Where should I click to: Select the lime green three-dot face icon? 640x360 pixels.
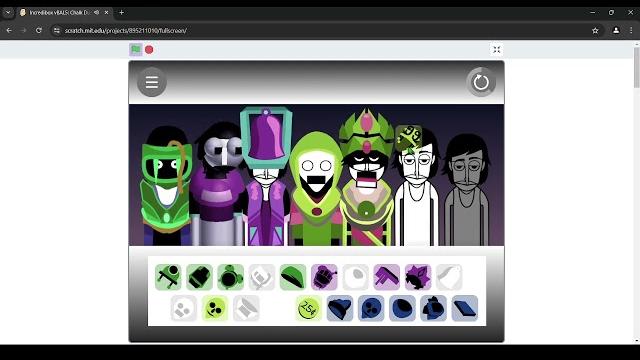coord(215,308)
